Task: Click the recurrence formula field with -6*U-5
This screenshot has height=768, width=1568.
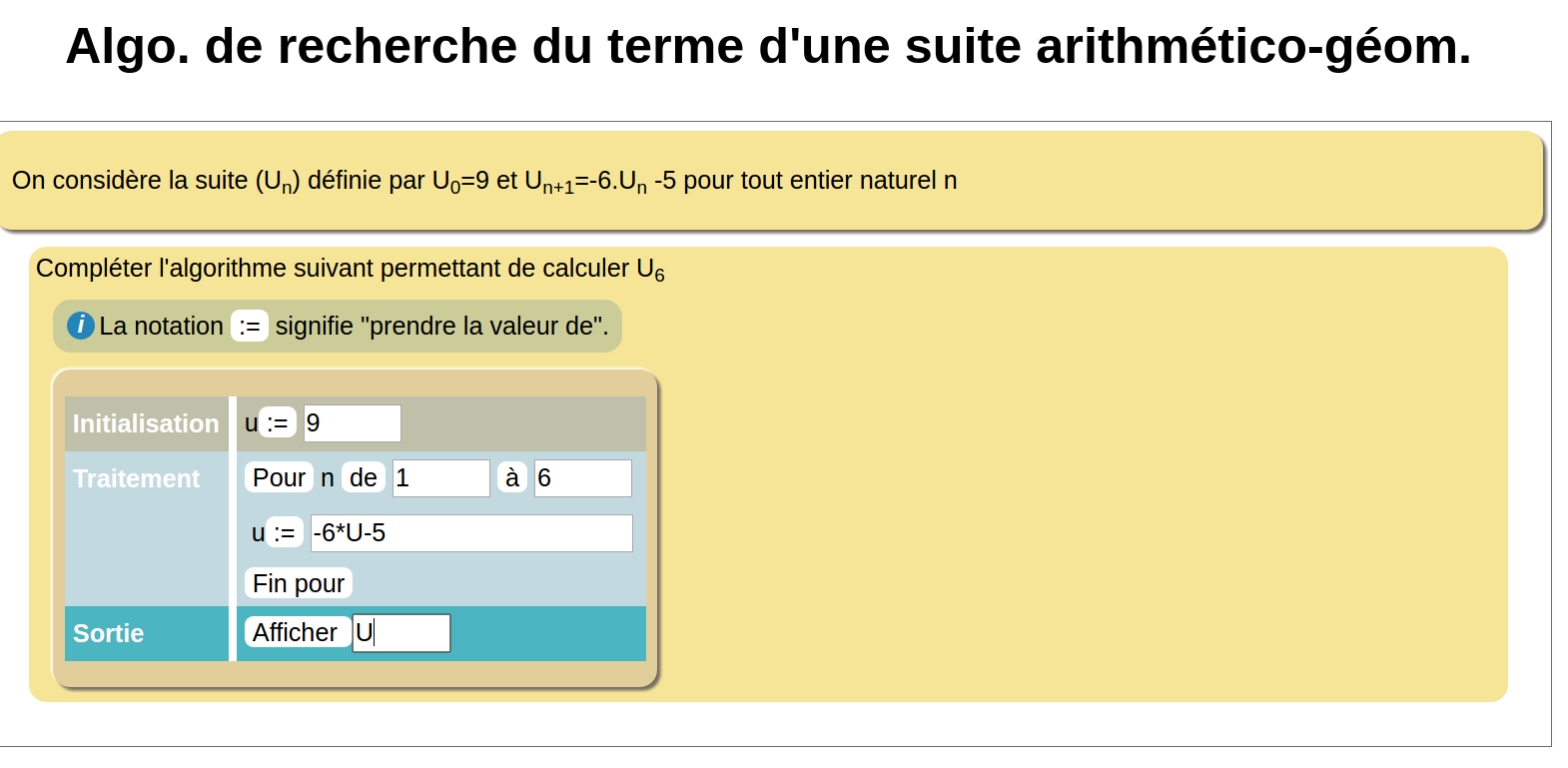Action: click(471, 533)
